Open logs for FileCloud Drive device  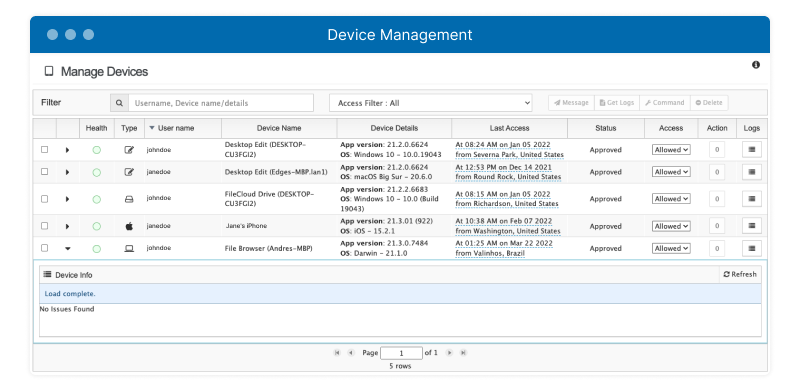tap(752, 199)
